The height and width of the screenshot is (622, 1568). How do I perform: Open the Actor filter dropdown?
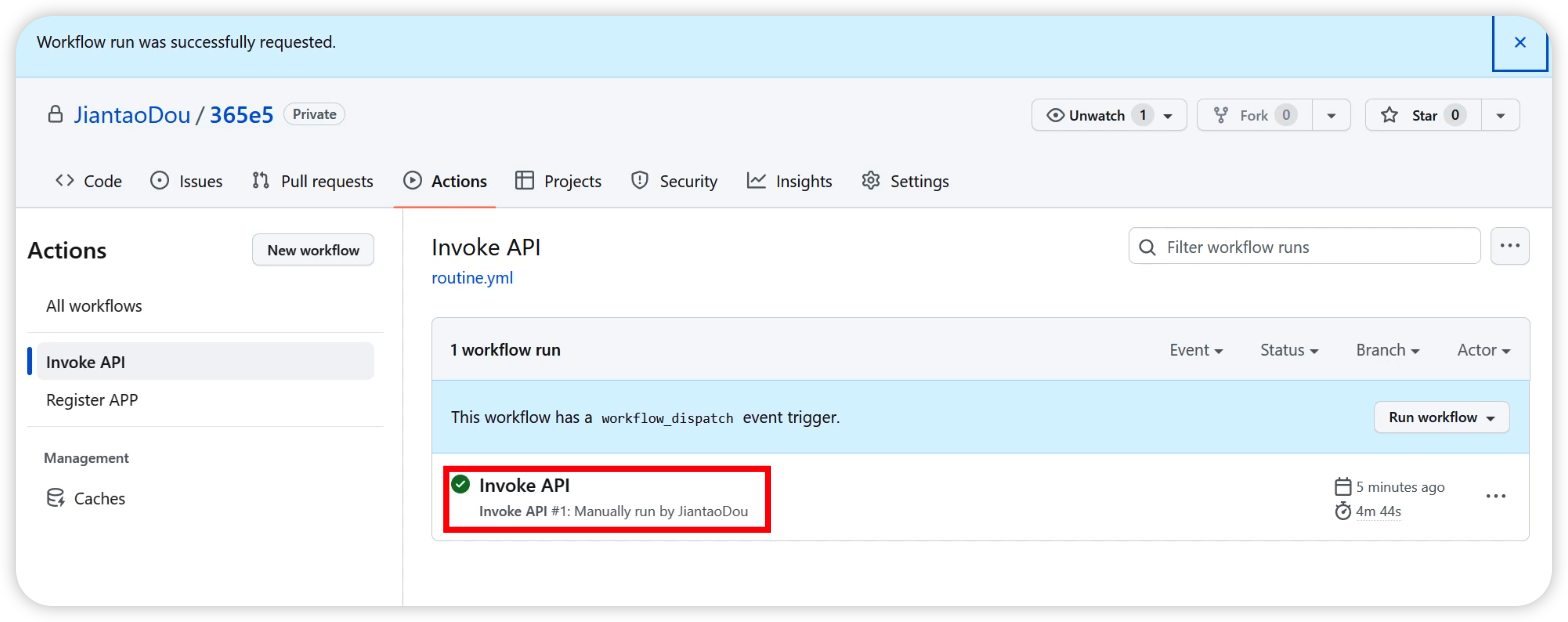[x=1484, y=350]
